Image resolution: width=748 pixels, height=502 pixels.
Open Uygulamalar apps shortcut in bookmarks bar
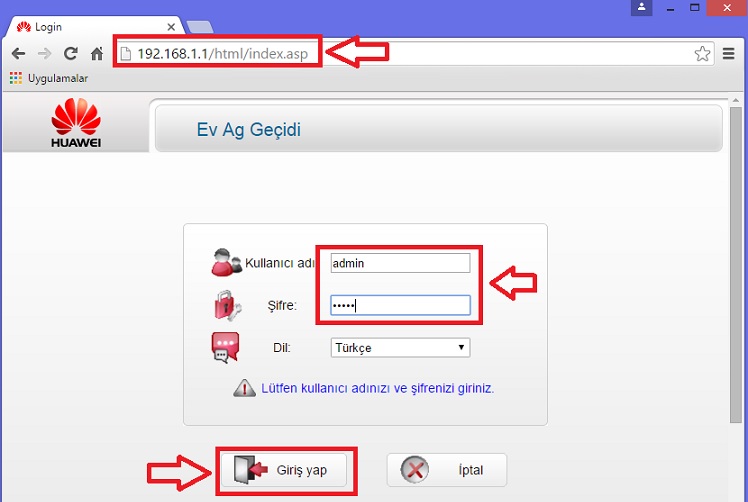click(x=49, y=78)
